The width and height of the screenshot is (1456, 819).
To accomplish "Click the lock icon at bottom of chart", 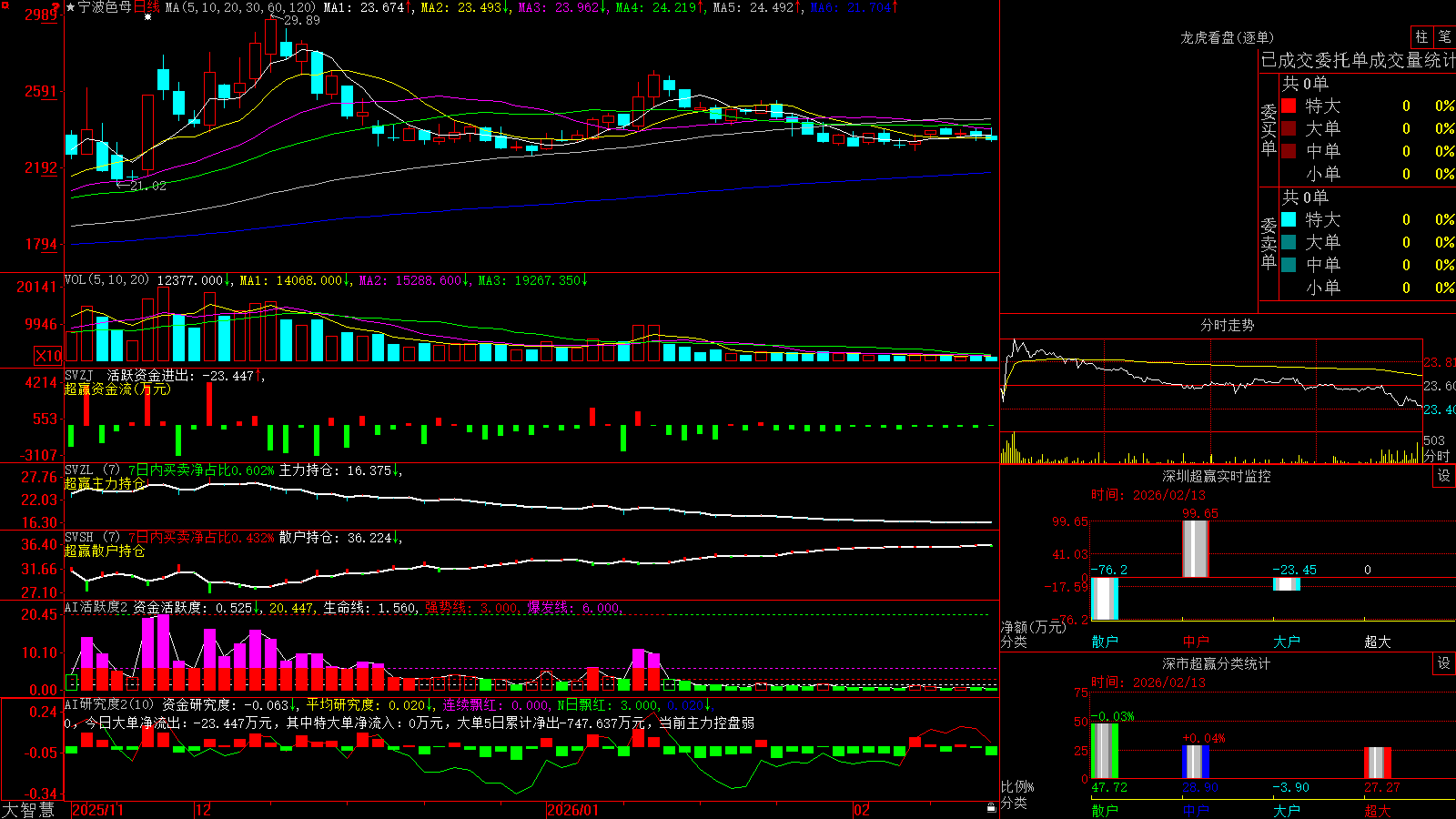I will (x=992, y=807).
